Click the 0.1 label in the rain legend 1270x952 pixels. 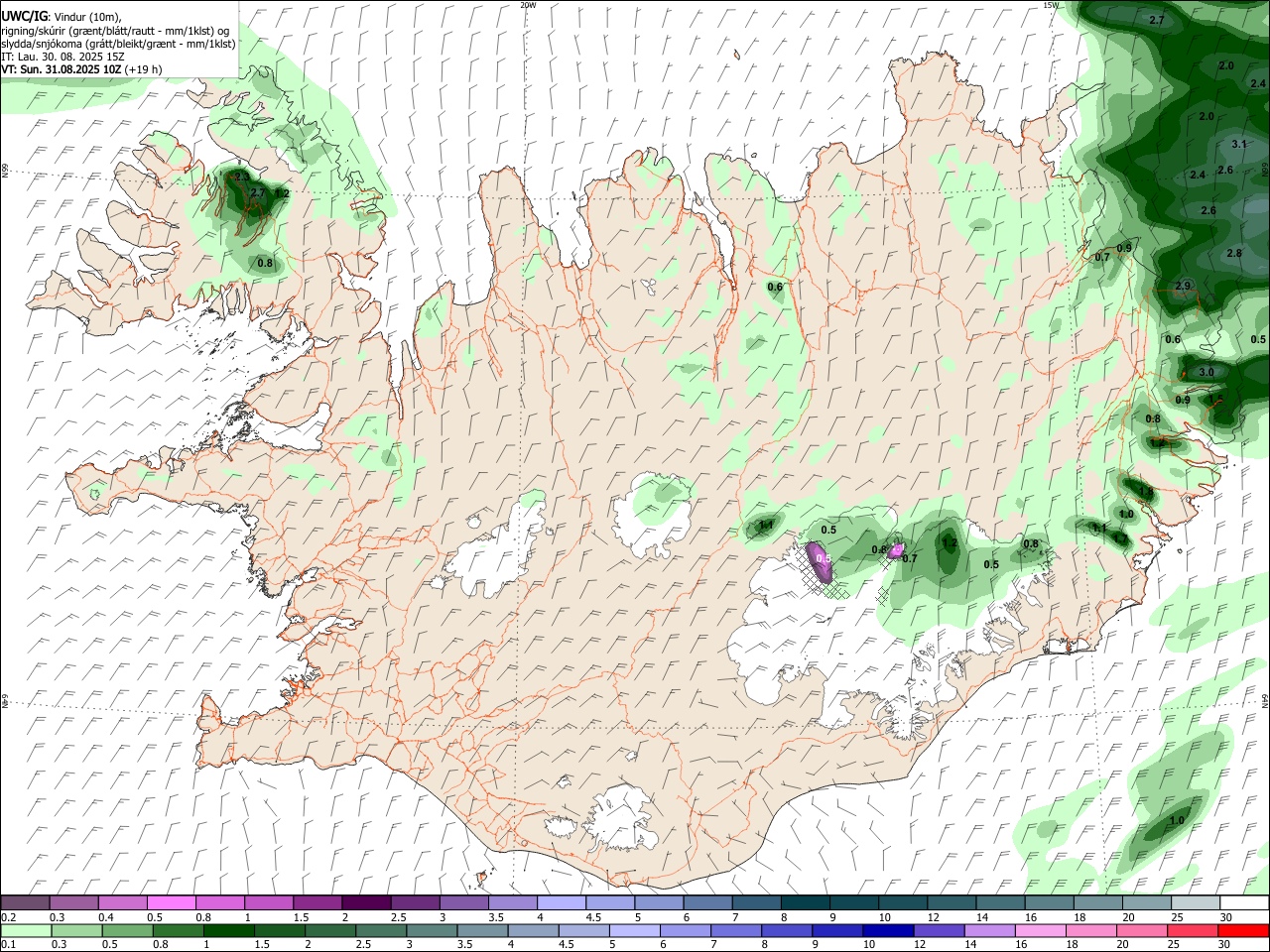pyautogui.click(x=8, y=944)
